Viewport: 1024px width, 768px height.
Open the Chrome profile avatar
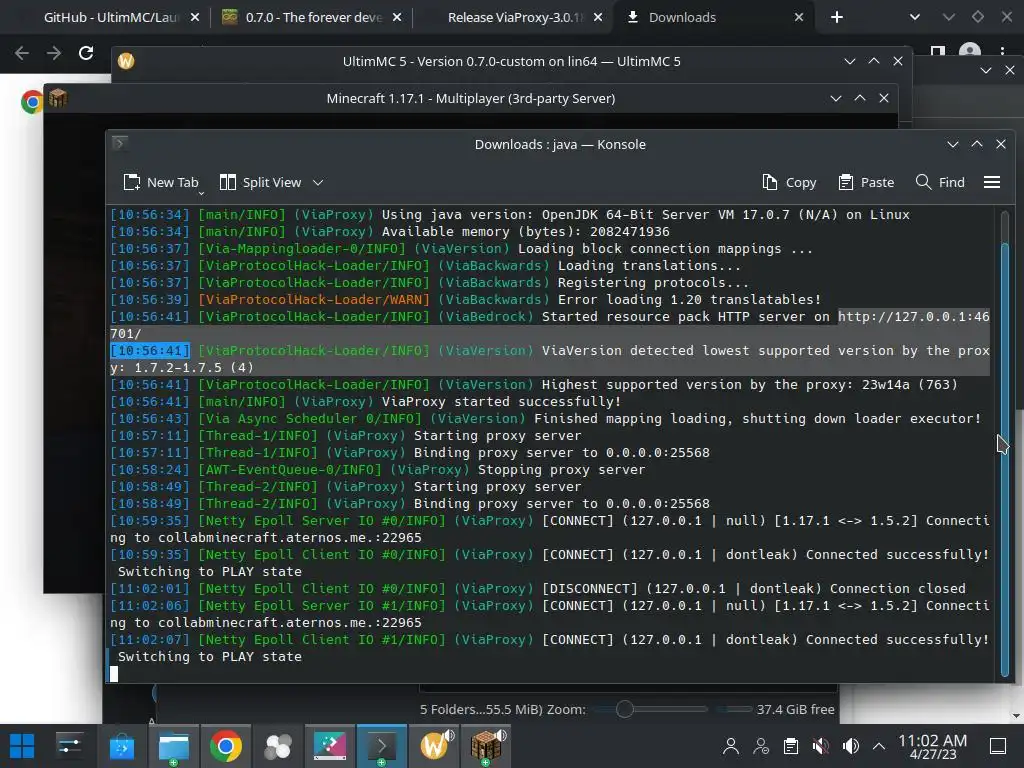970,52
